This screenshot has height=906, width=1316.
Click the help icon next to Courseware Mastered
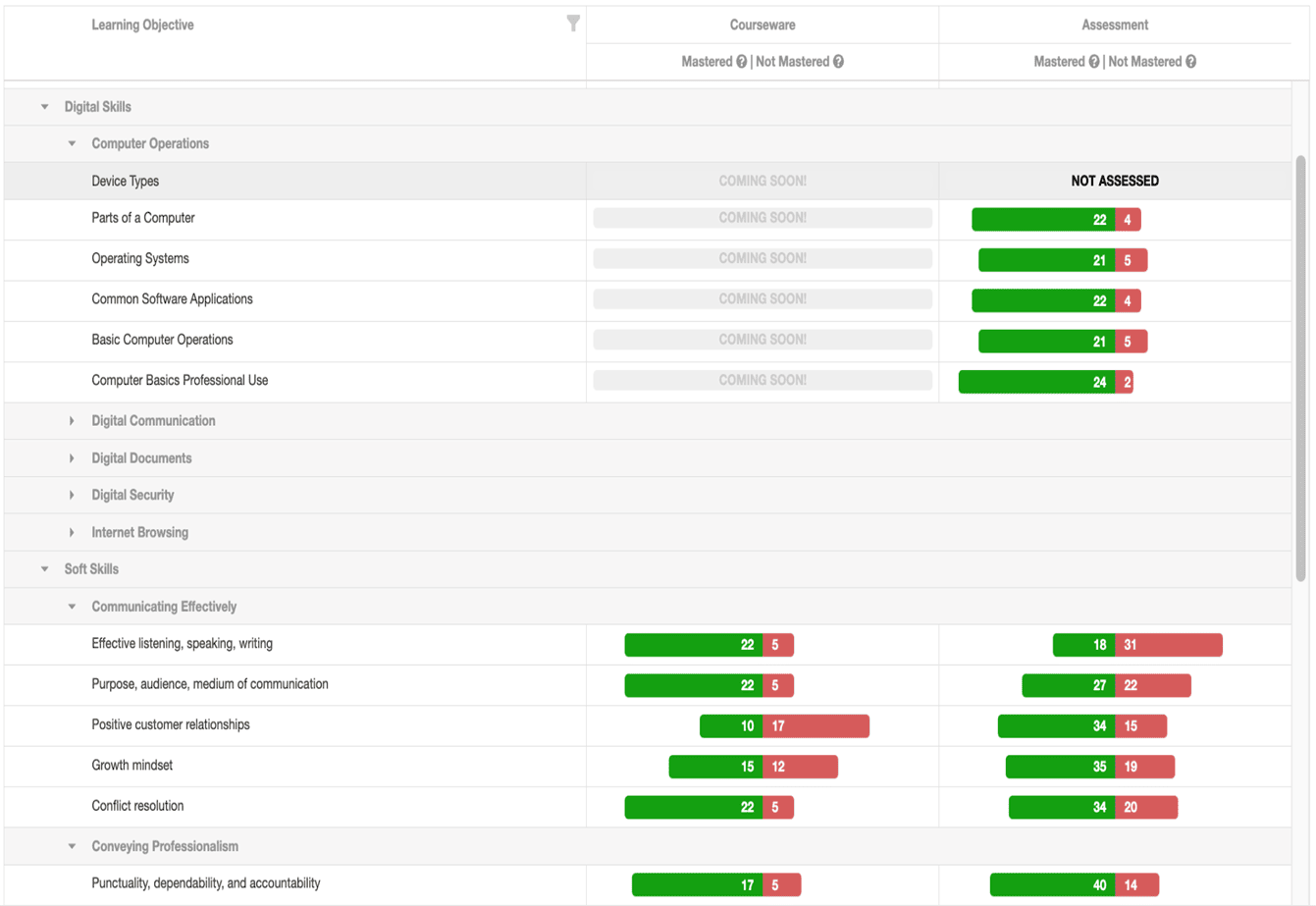click(x=742, y=62)
